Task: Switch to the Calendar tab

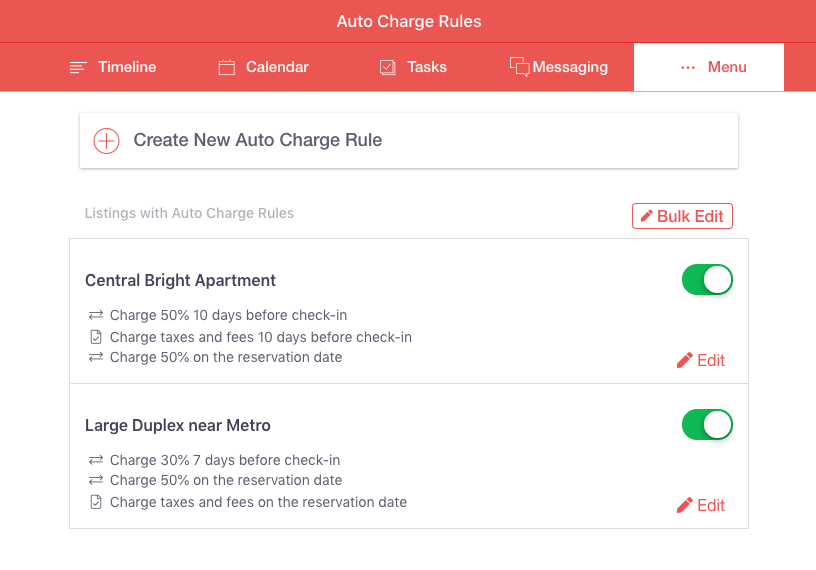Action: (x=263, y=67)
